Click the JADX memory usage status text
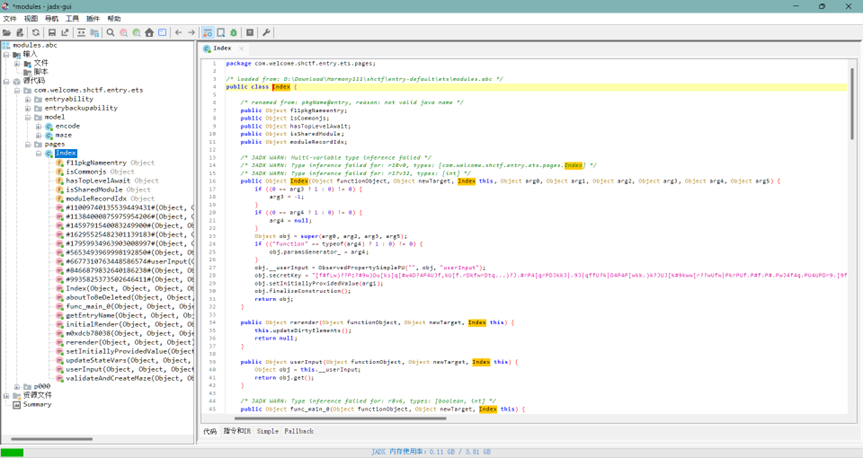Image resolution: width=863 pixels, height=458 pixels. [x=431, y=452]
